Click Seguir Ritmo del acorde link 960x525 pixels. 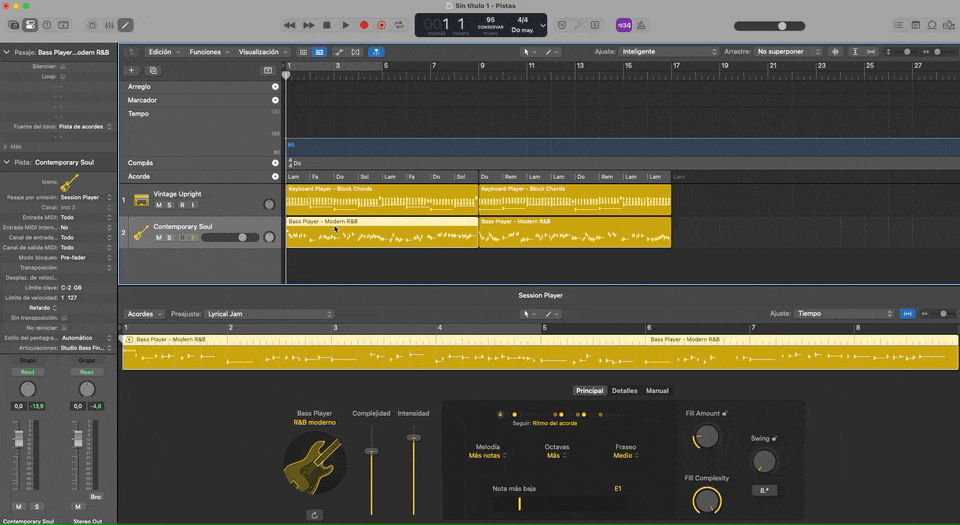555,423
